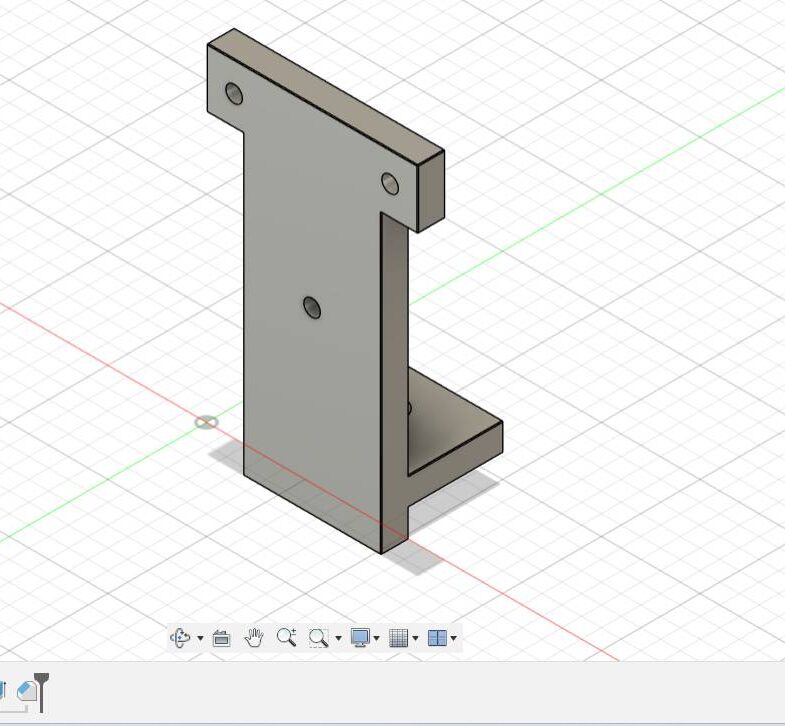Screen dimensions: 785x726
Task: Click the Grid and Snaps icon
Action: (398, 638)
